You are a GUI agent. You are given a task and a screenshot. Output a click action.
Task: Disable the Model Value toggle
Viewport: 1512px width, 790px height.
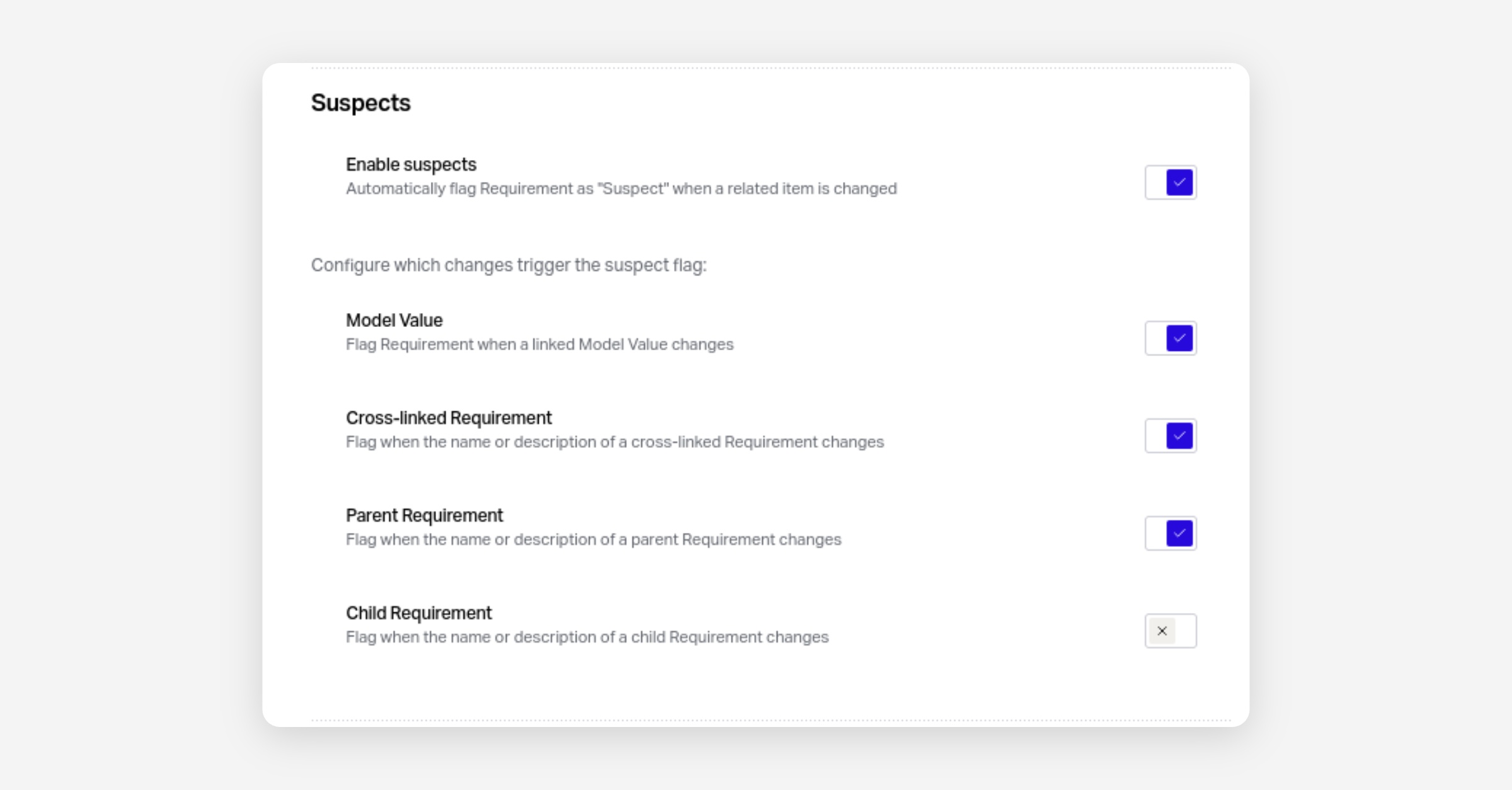coord(1171,338)
